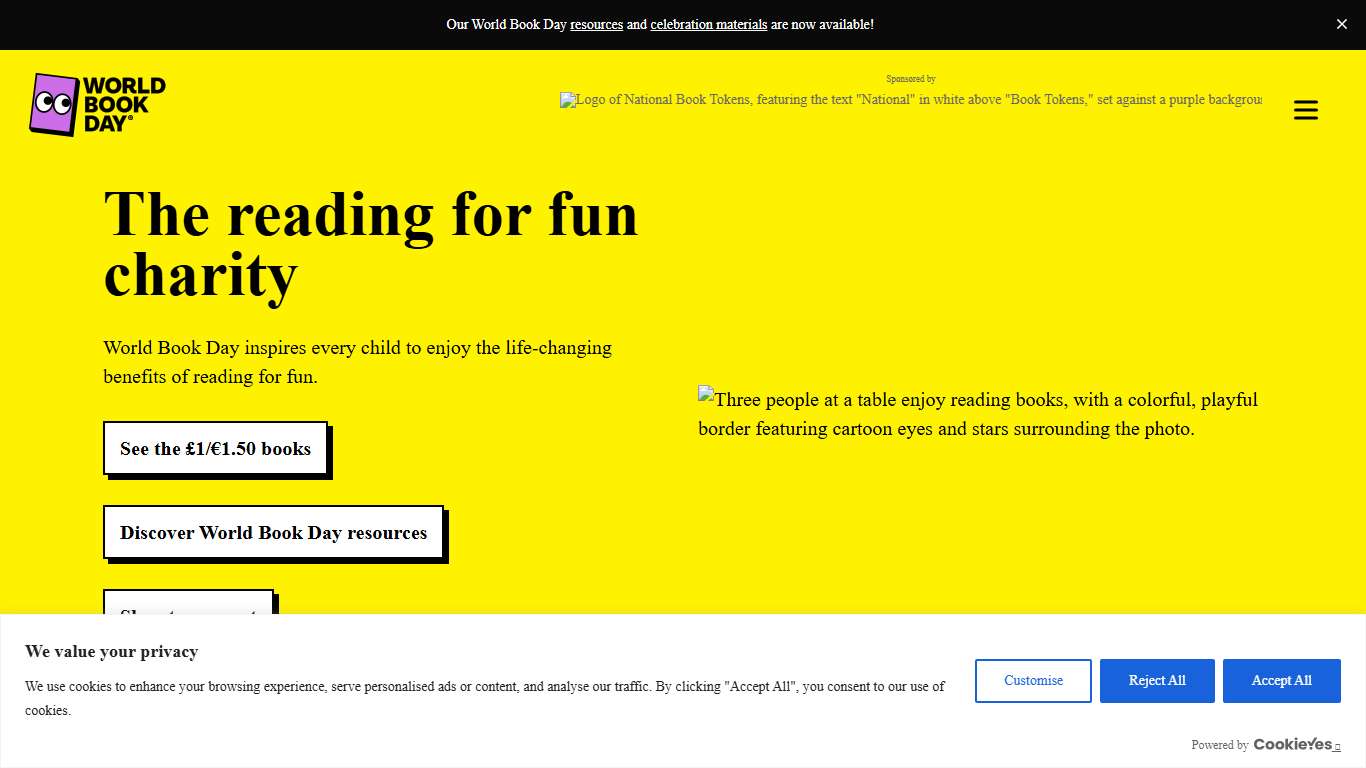Dismiss the announcement banner with the X
Viewport: 1366px width, 768px height.
pos(1342,24)
